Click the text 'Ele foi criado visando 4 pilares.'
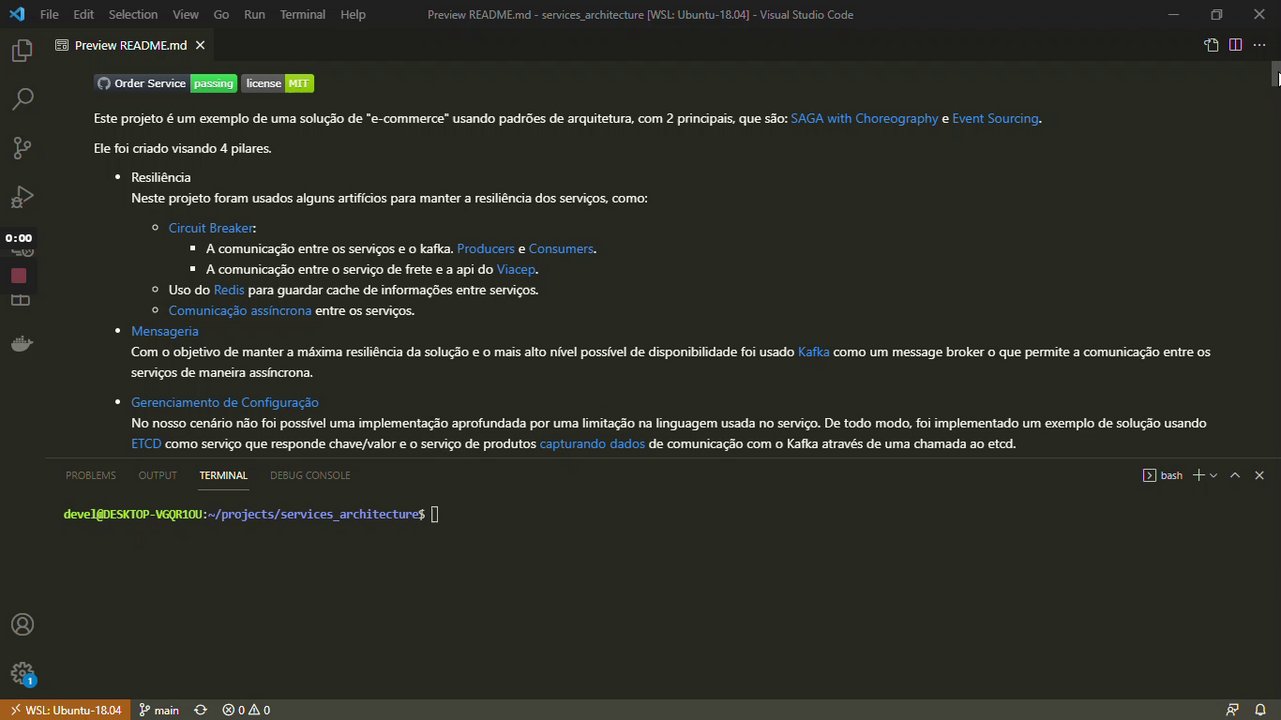 coord(183,148)
